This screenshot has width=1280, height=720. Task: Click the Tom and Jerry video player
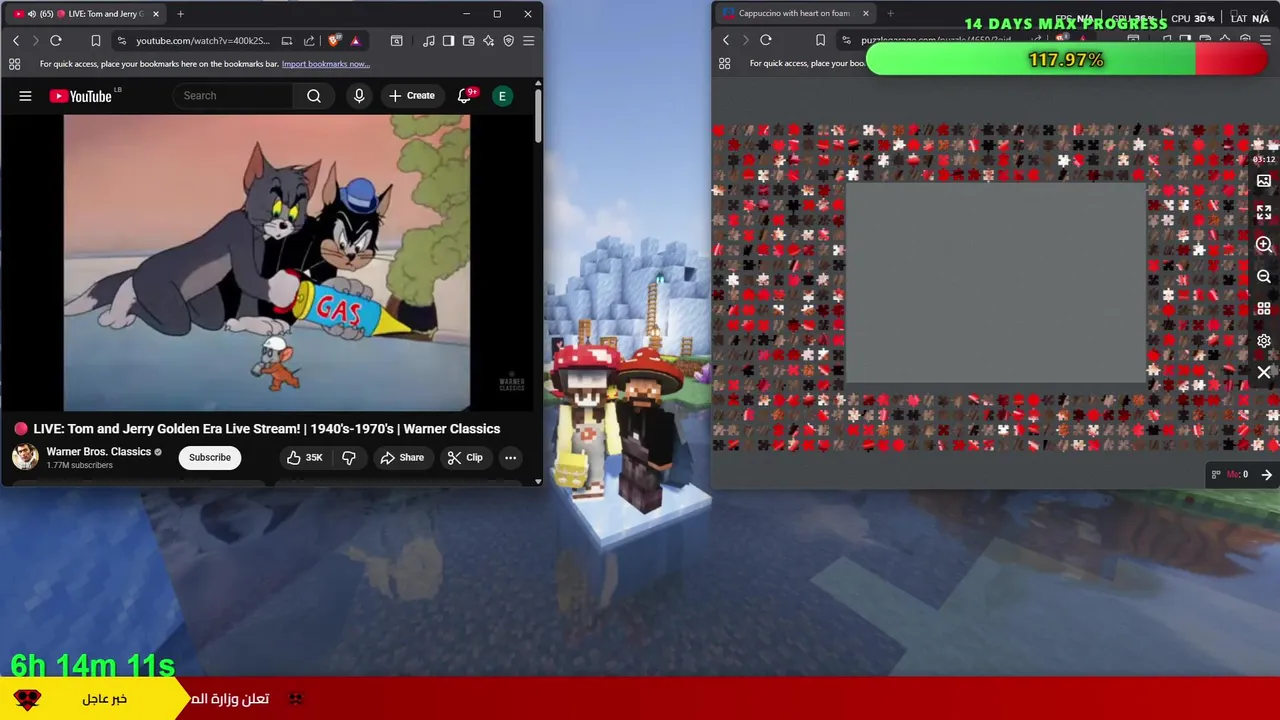267,263
